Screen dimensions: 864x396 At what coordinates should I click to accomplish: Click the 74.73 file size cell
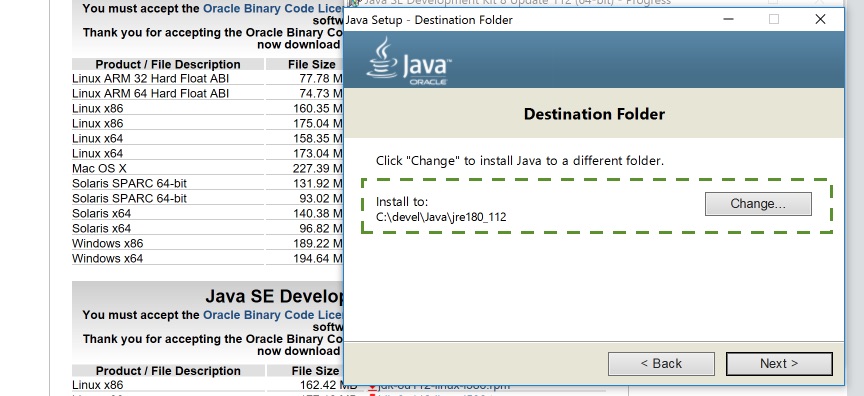tap(321, 93)
